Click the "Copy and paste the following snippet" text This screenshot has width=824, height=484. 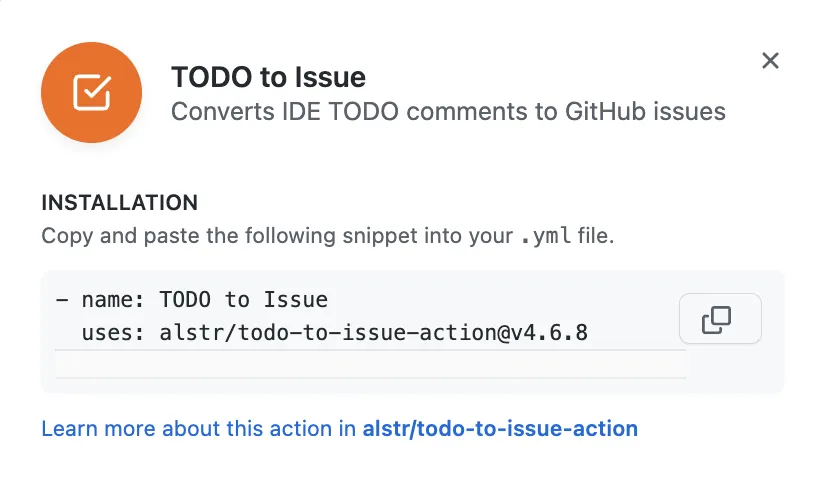(250, 237)
